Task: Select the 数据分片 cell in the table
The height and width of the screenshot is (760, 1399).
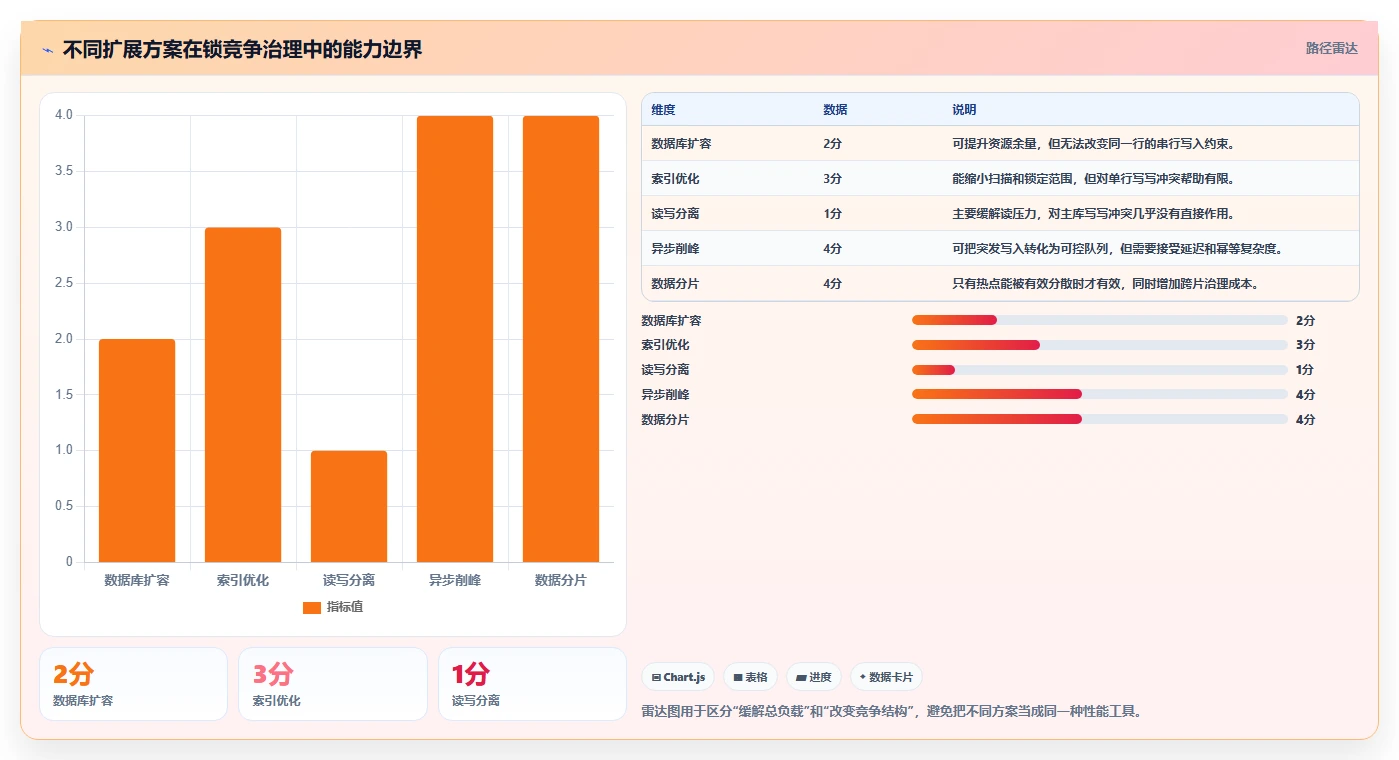Action: (675, 284)
